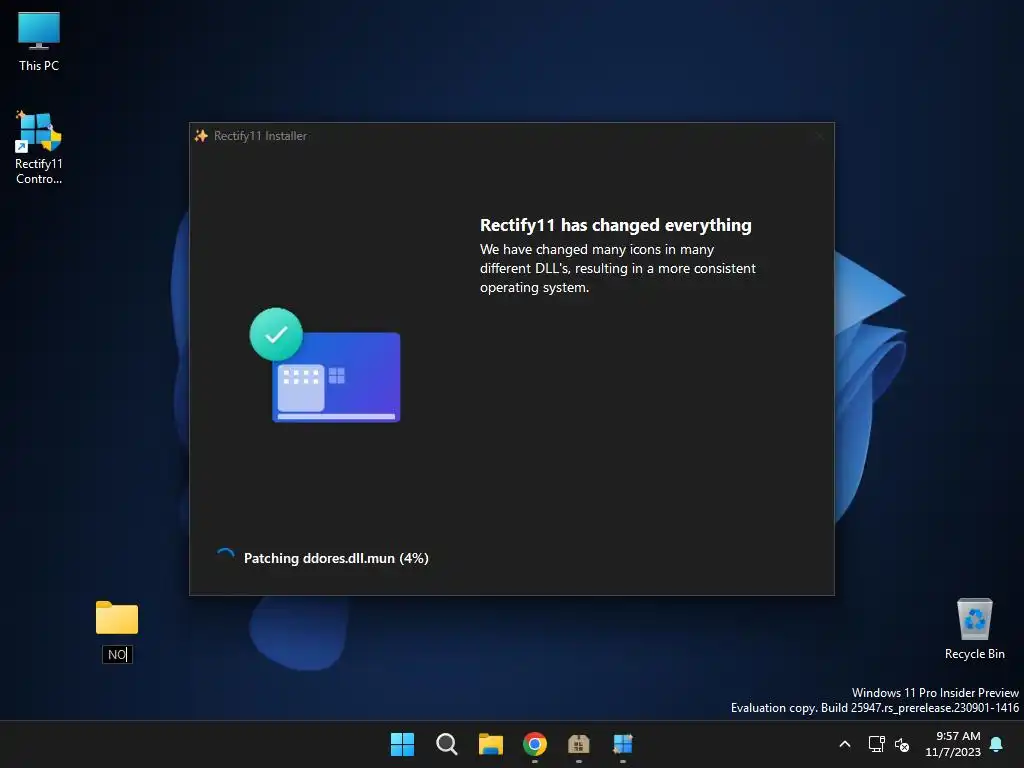Screen dimensions: 1024x768
Task: Click the "Patching ddores.dll.mun (4%)" status text
Action: [x=336, y=558]
